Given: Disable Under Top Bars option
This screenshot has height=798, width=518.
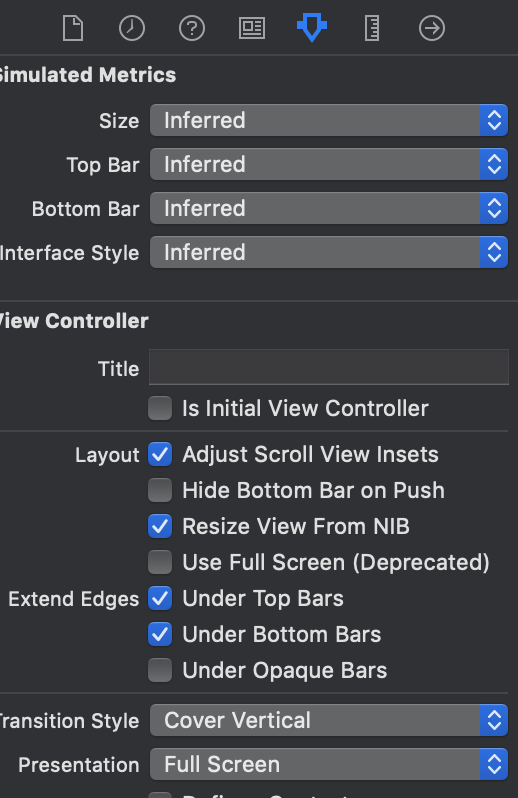Looking at the screenshot, I should (160, 598).
